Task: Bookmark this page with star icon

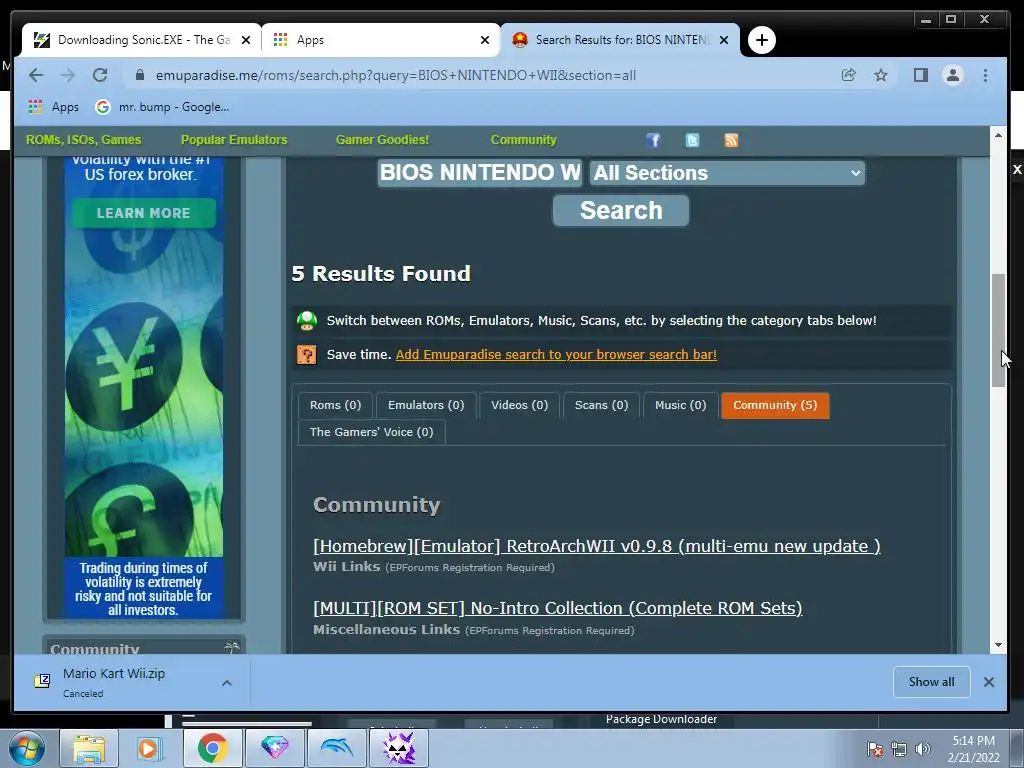Action: 880,75
